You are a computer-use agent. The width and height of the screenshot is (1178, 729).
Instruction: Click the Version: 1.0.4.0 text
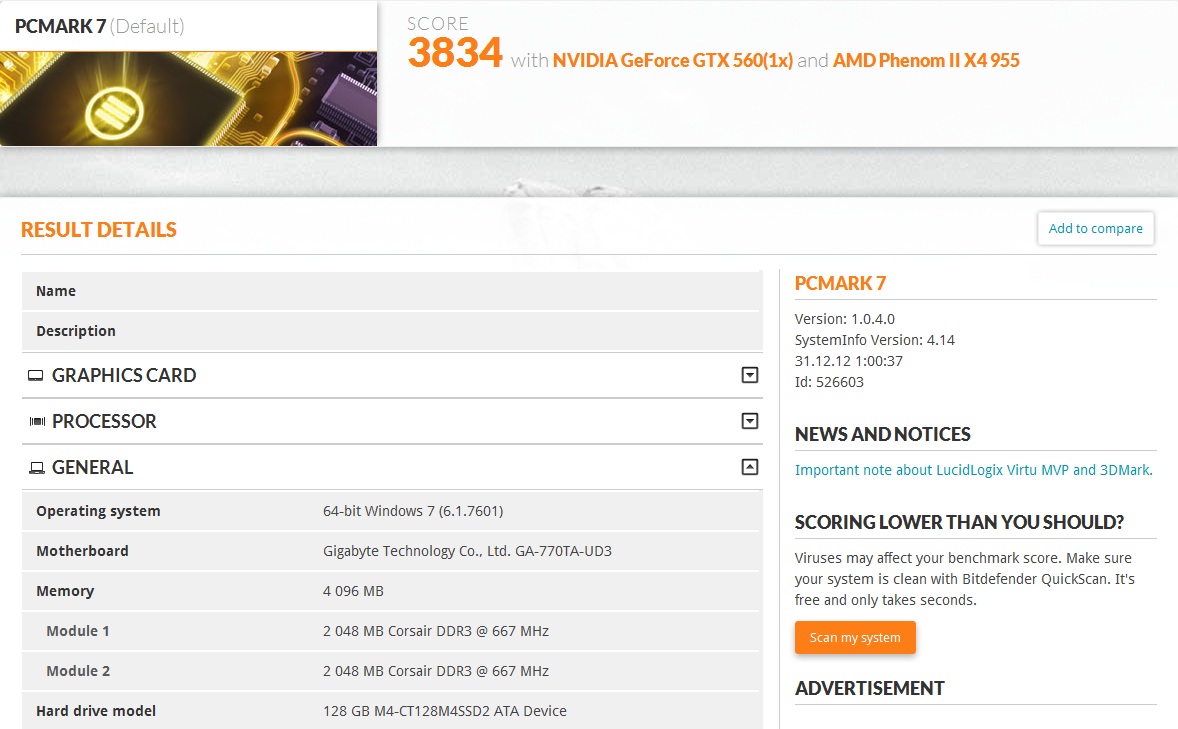pos(844,319)
